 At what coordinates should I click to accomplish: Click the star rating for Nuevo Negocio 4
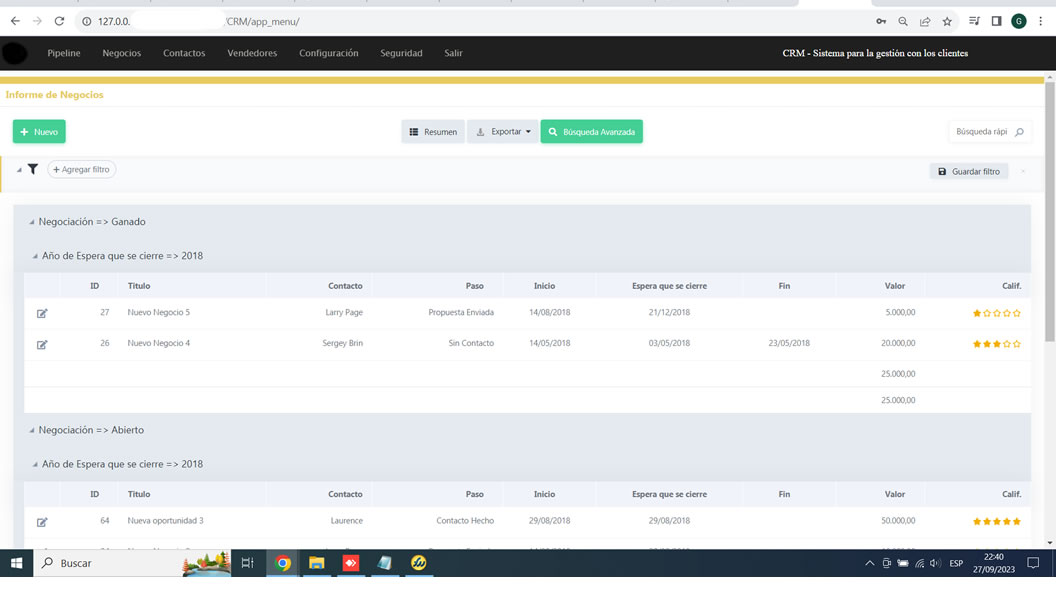click(x=997, y=344)
